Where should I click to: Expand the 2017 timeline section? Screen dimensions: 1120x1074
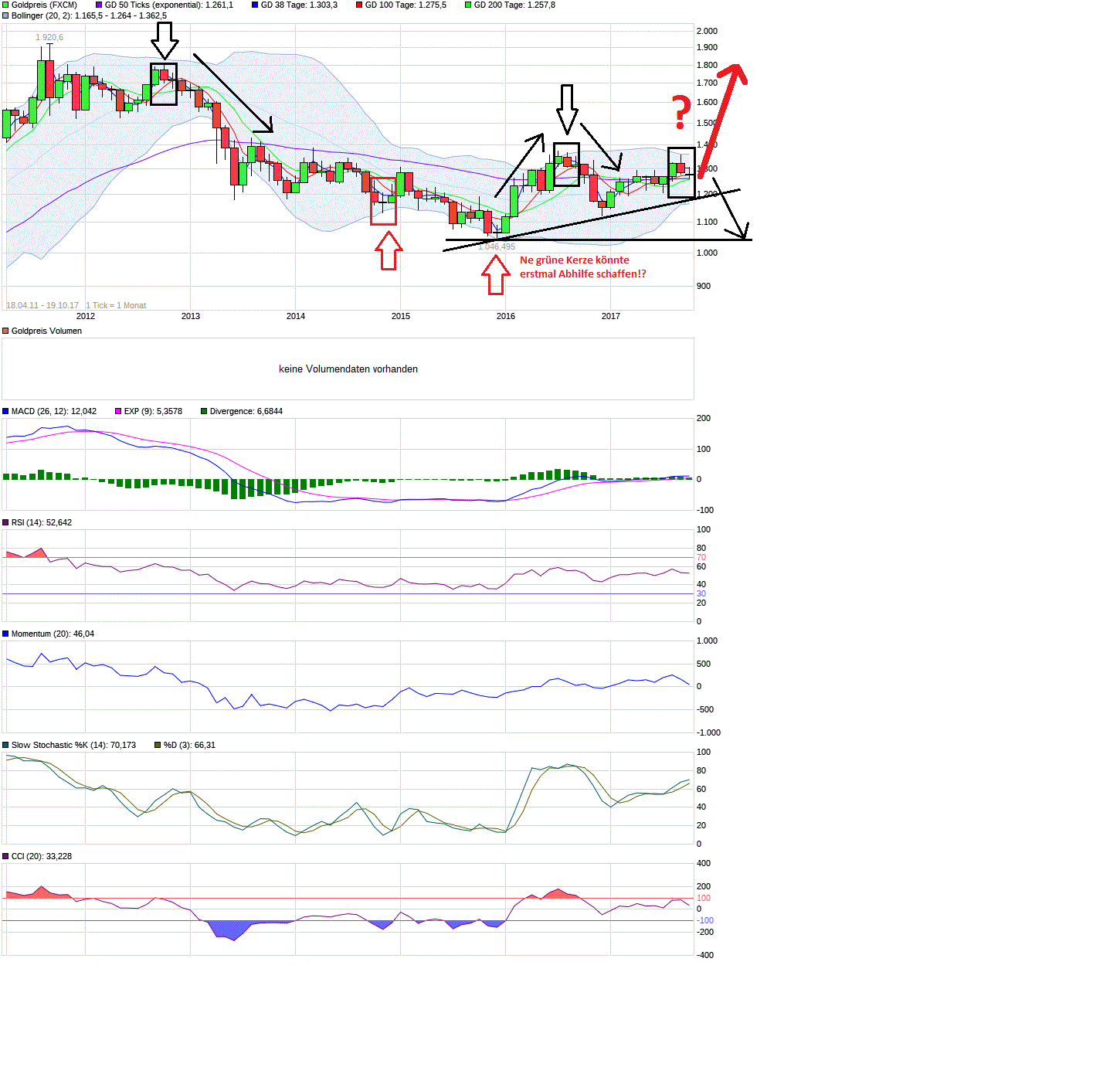click(611, 316)
